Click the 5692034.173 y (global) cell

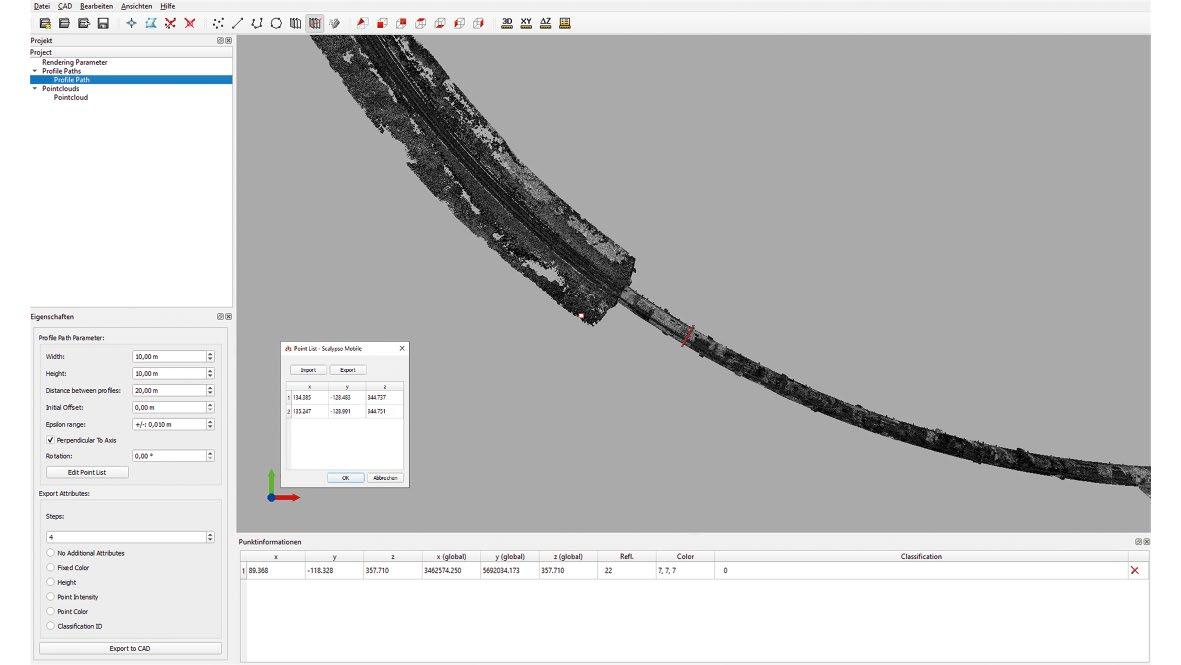point(509,570)
